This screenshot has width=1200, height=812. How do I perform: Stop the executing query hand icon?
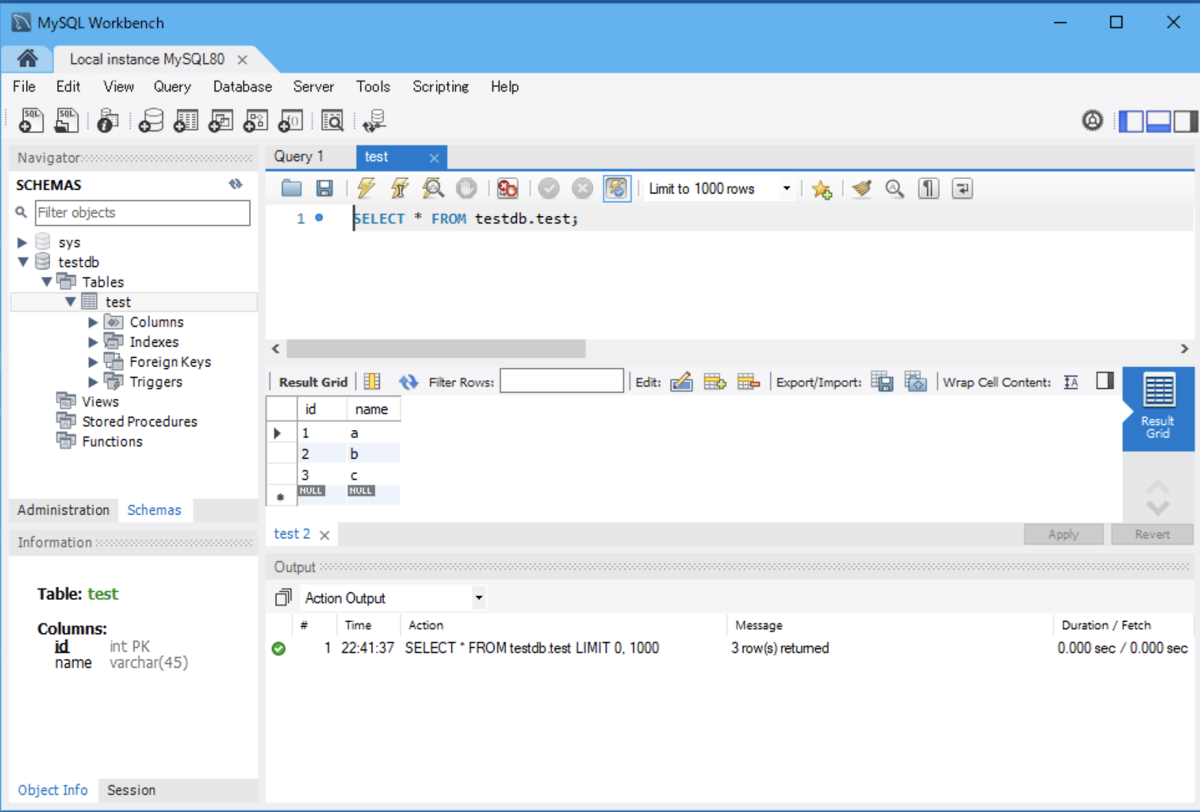pos(466,188)
